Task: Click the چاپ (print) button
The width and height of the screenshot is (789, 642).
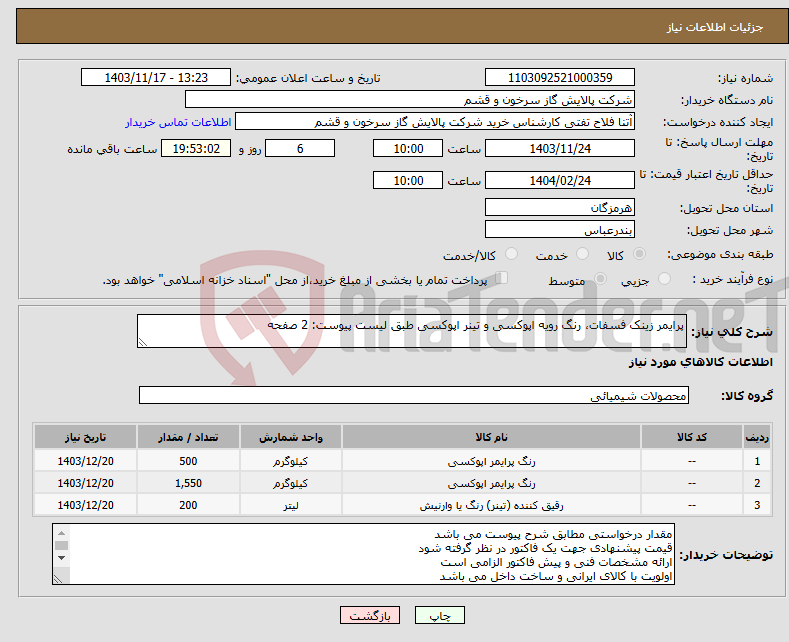Action: click(439, 615)
